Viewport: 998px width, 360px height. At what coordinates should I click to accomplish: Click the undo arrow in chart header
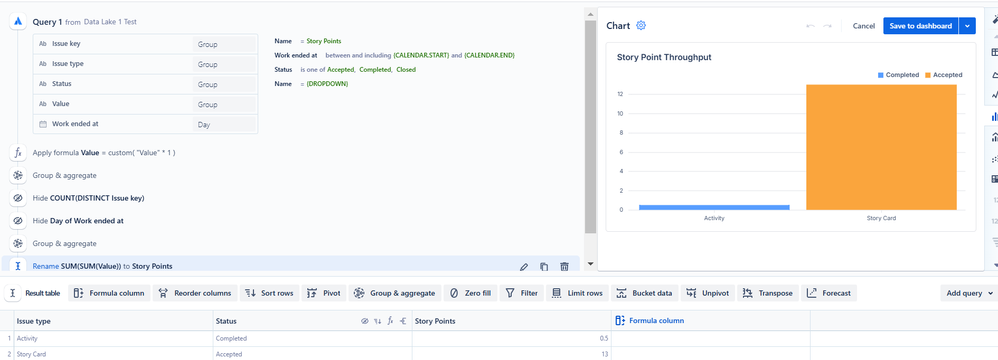pyautogui.click(x=810, y=26)
